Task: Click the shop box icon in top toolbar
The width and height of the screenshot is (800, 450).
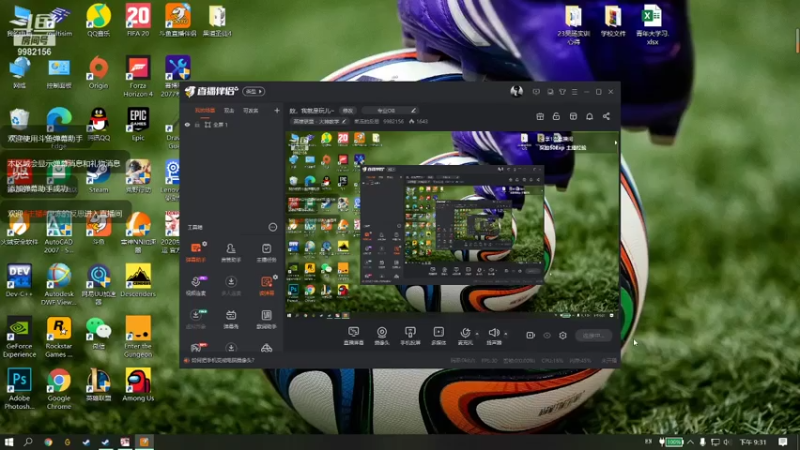Action: (573, 116)
